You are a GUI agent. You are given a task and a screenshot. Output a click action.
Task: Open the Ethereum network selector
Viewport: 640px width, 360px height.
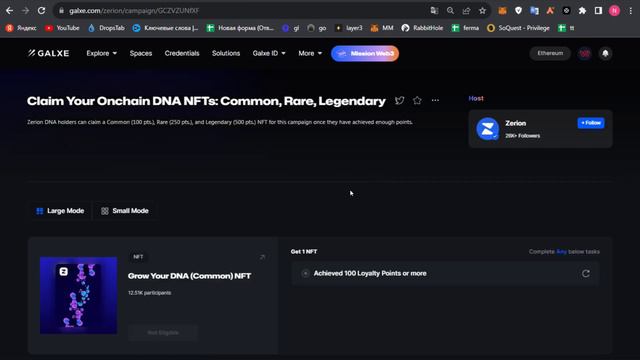click(550, 53)
